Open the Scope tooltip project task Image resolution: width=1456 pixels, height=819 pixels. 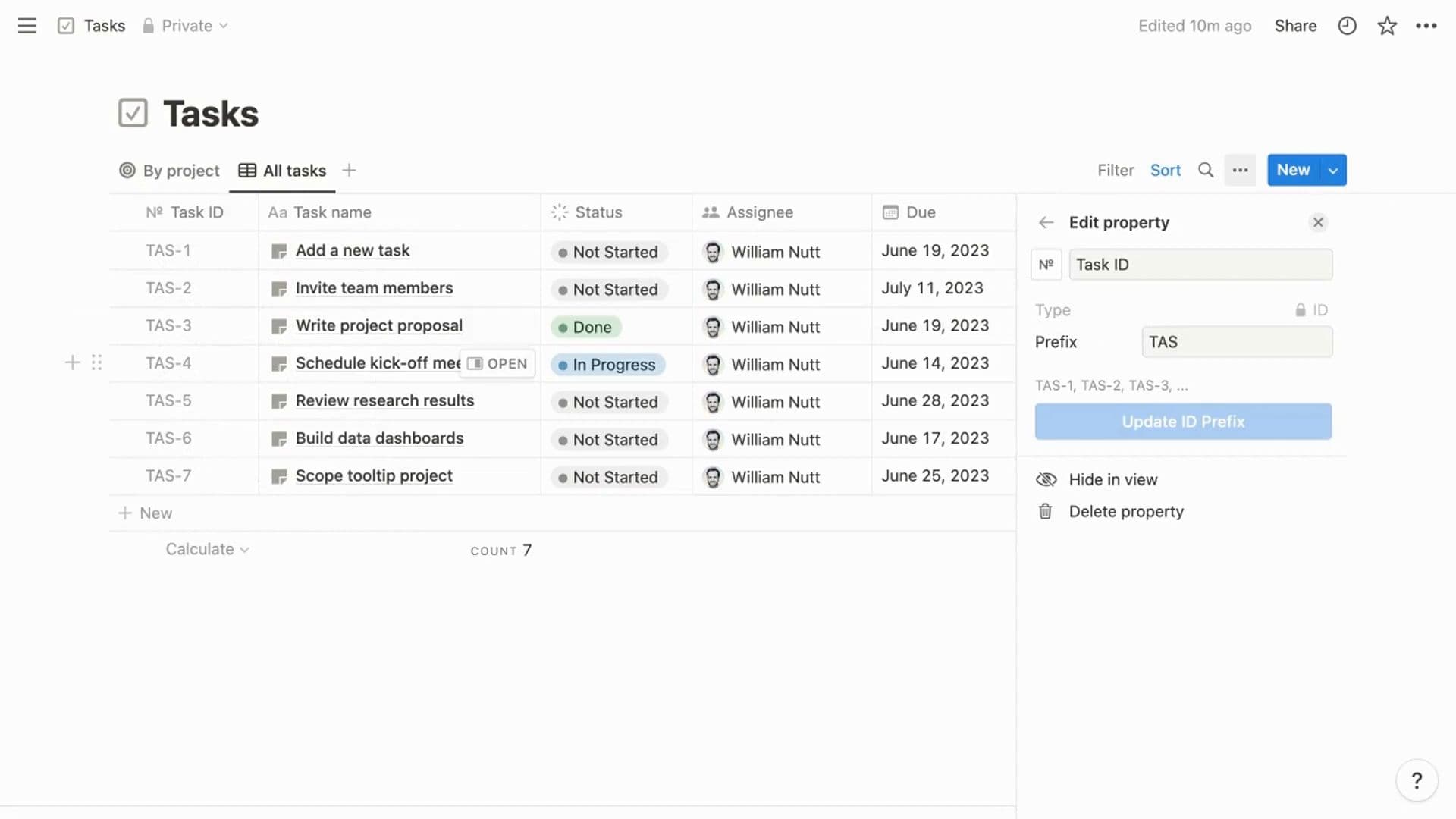pos(374,476)
